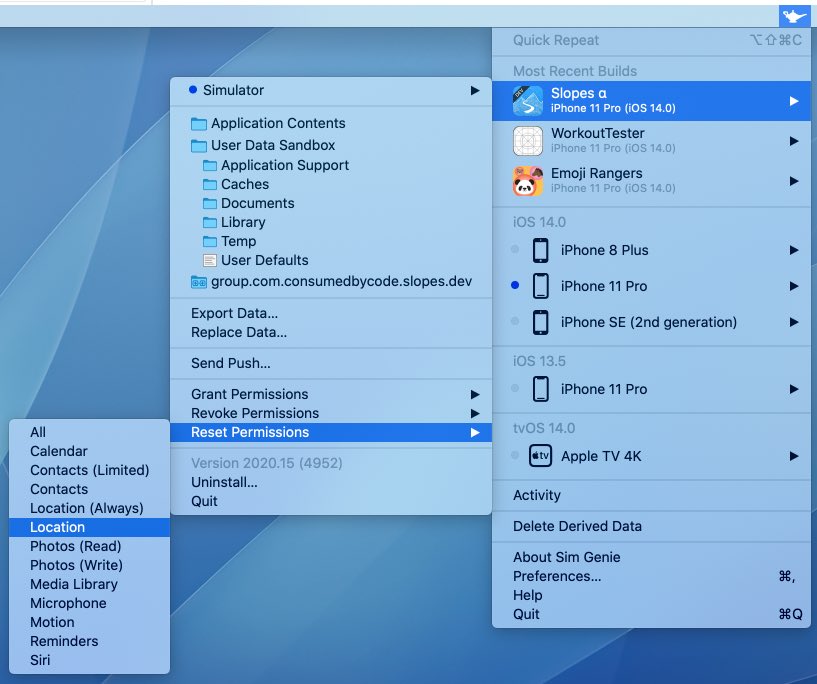Click the User Data Sandbox folder icon
Screen dimensions: 817x684
coord(199,146)
